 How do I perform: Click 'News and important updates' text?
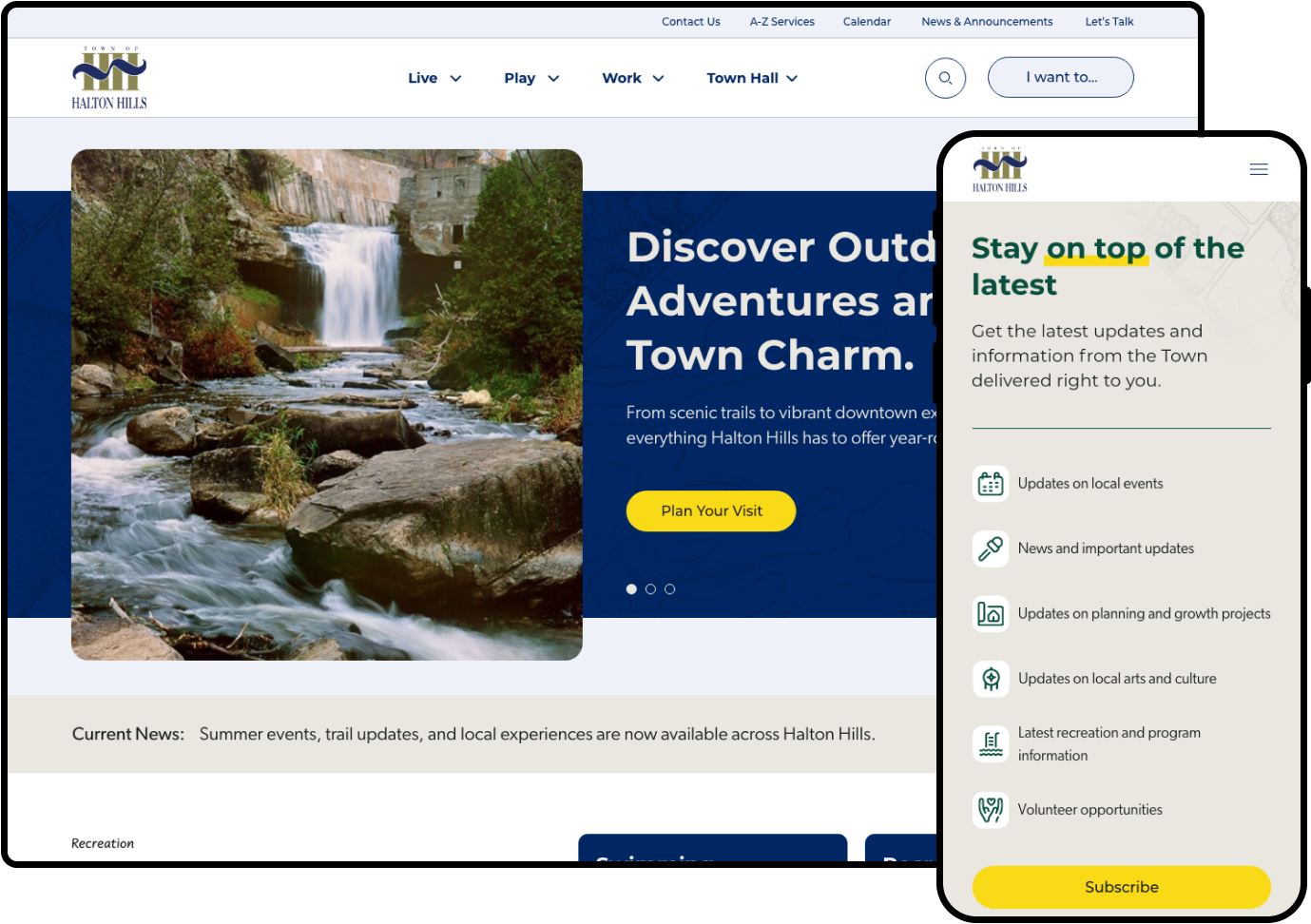1106,549
